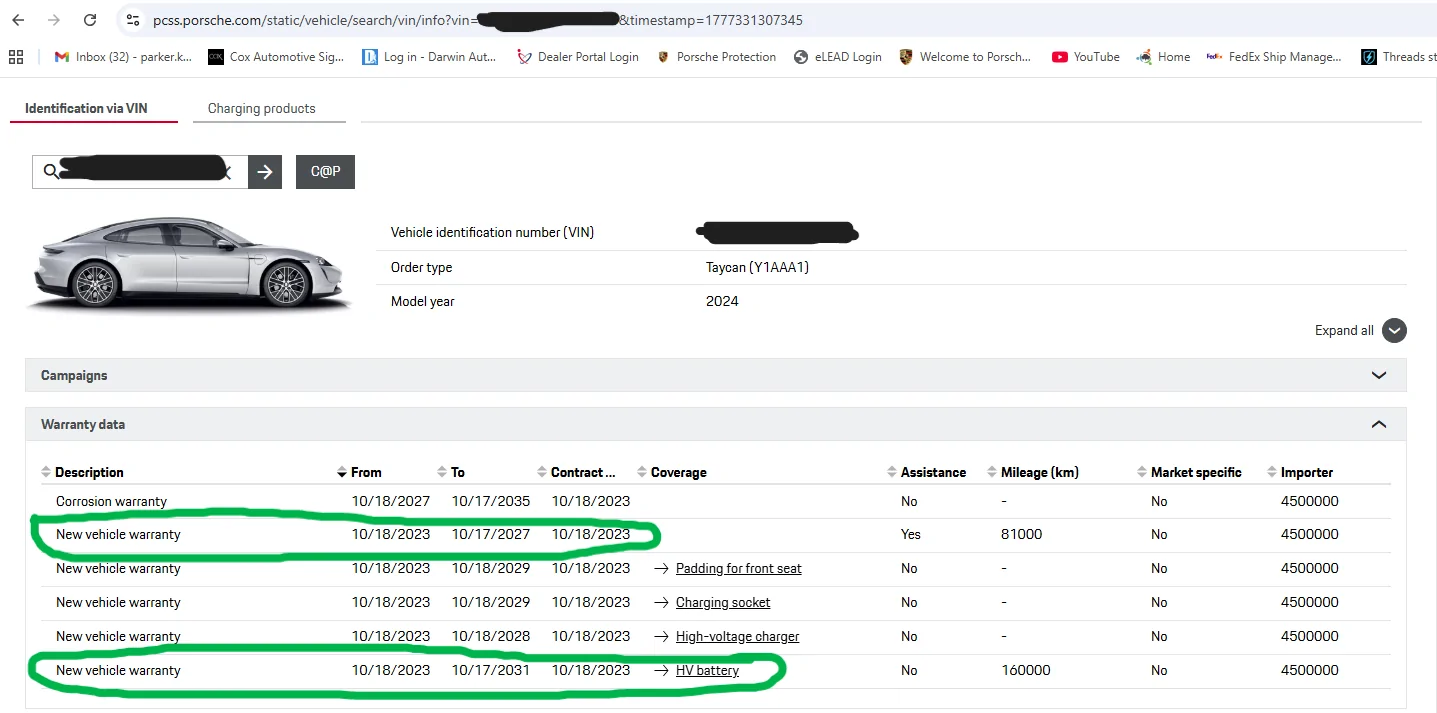
Task: Sort table by Description column
Action: pyautogui.click(x=83, y=472)
